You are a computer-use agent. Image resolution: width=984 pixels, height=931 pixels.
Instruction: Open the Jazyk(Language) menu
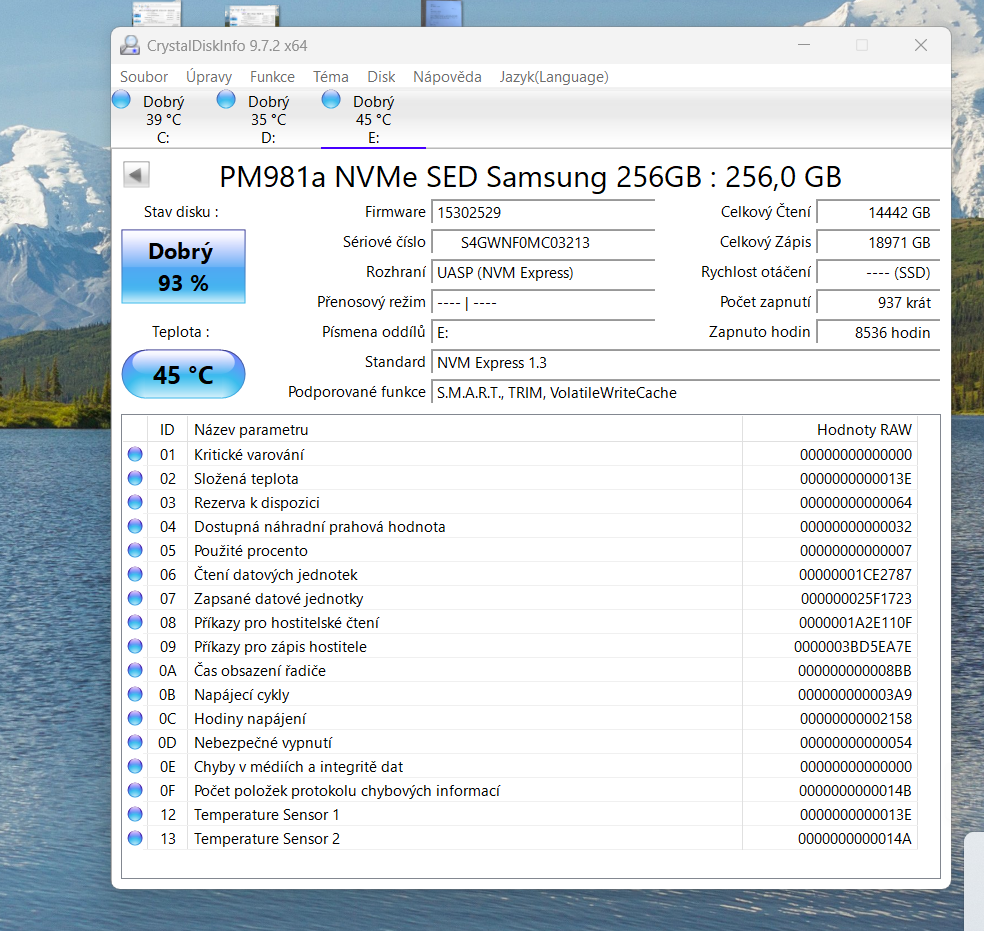(553, 76)
